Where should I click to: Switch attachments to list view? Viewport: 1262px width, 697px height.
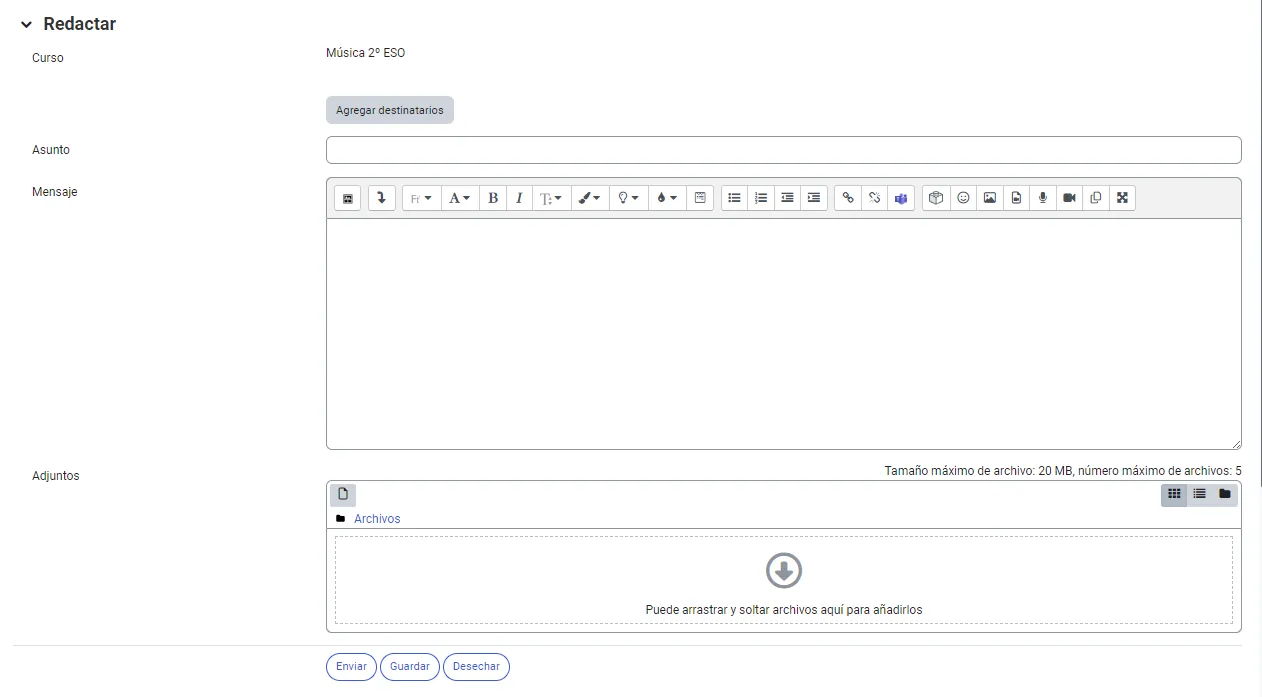[1199, 494]
